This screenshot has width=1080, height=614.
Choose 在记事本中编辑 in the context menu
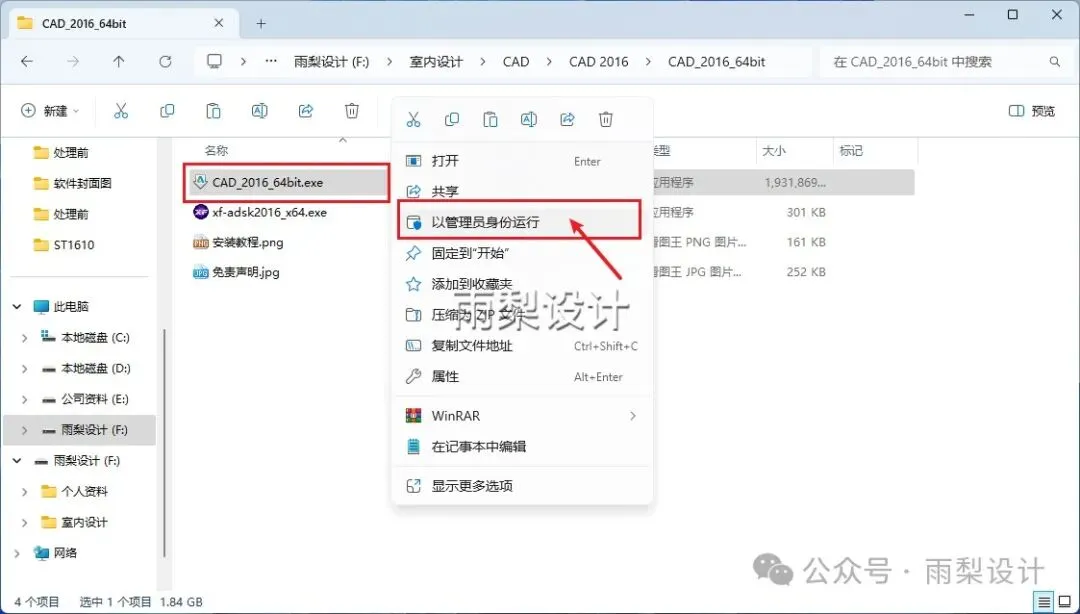point(522,447)
